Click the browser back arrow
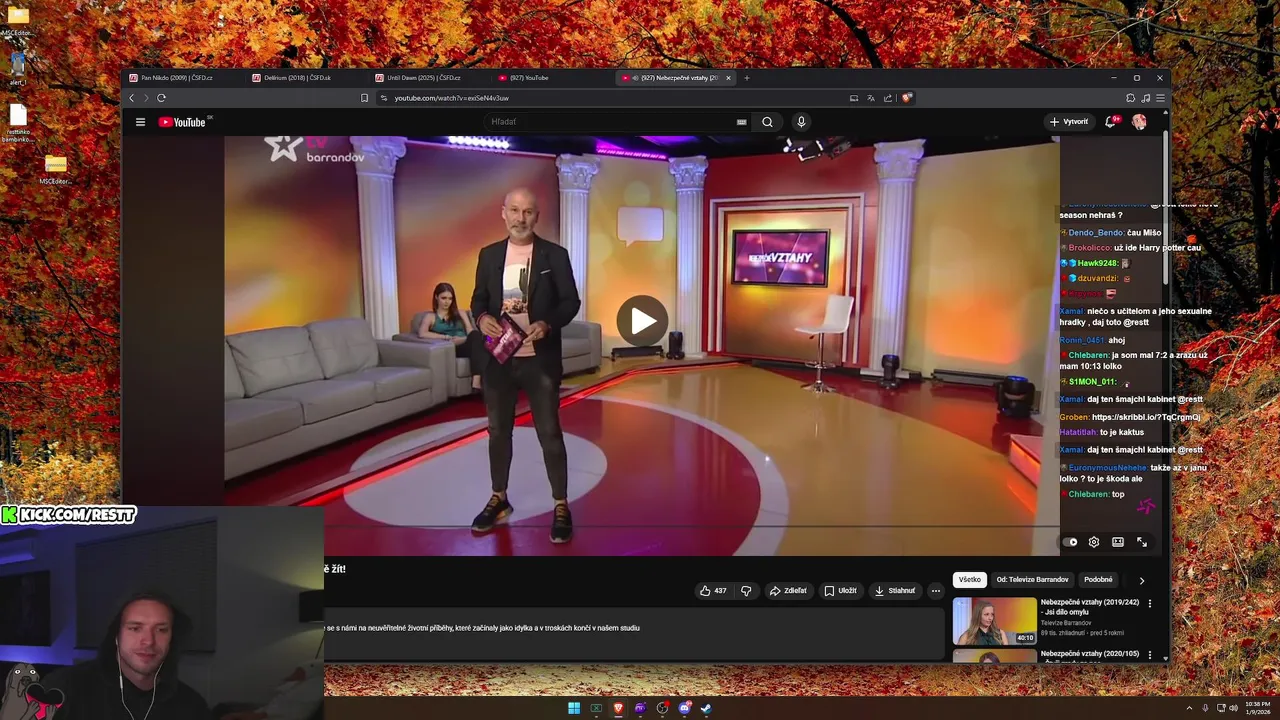The width and height of the screenshot is (1280, 720). [x=131, y=98]
